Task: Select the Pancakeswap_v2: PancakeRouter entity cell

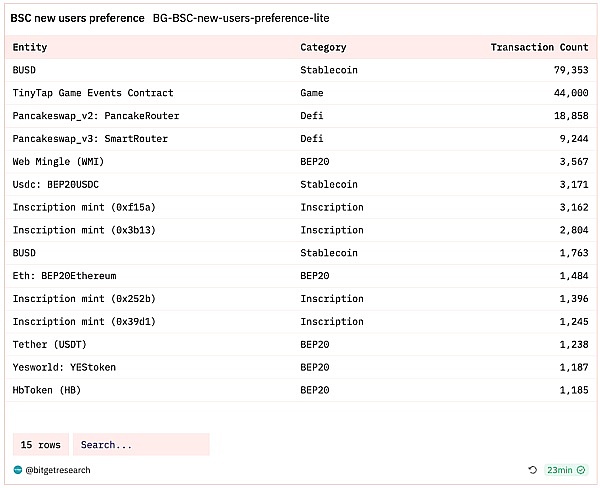Action: 96,116
